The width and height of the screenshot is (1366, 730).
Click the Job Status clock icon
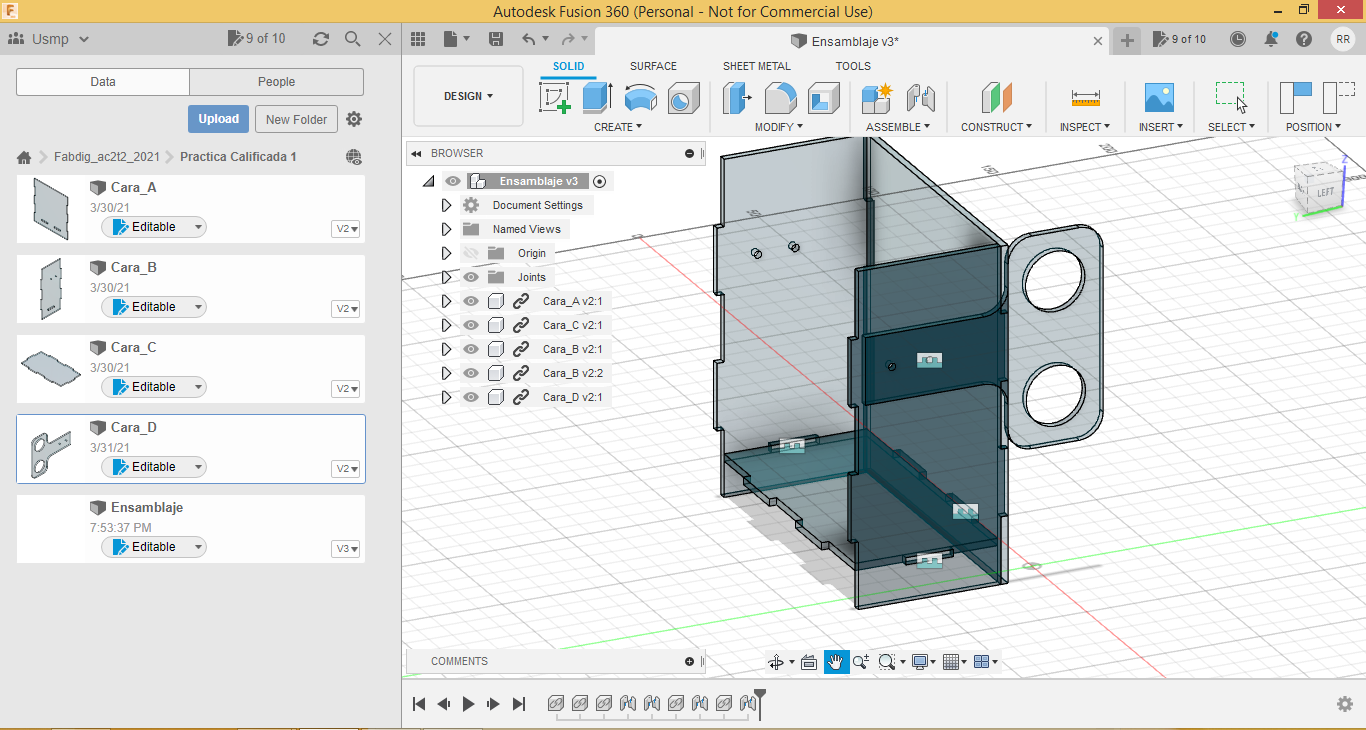click(x=1238, y=39)
